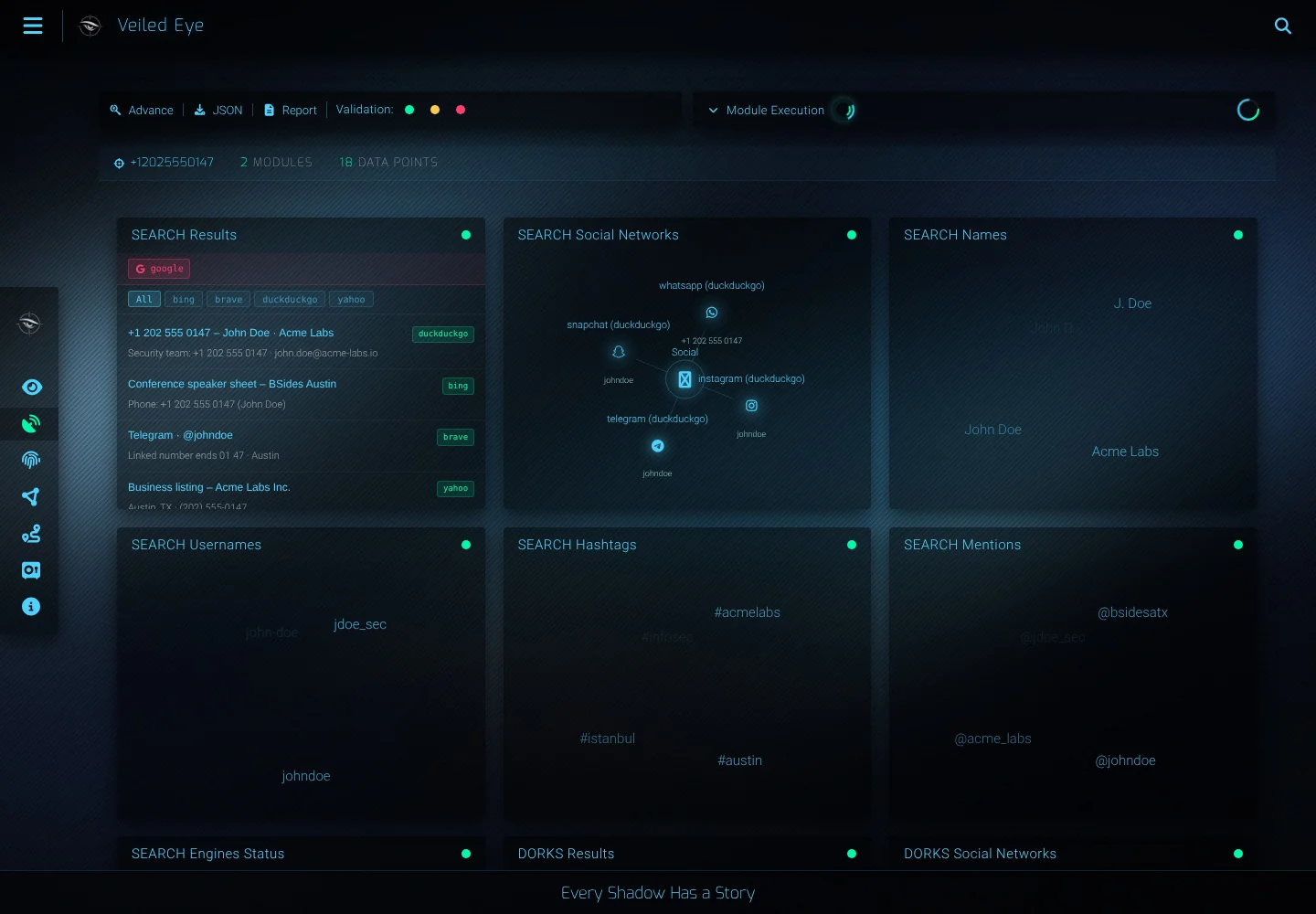Click the Snapchat node icon
The height and width of the screenshot is (914, 1316).
pos(619,352)
